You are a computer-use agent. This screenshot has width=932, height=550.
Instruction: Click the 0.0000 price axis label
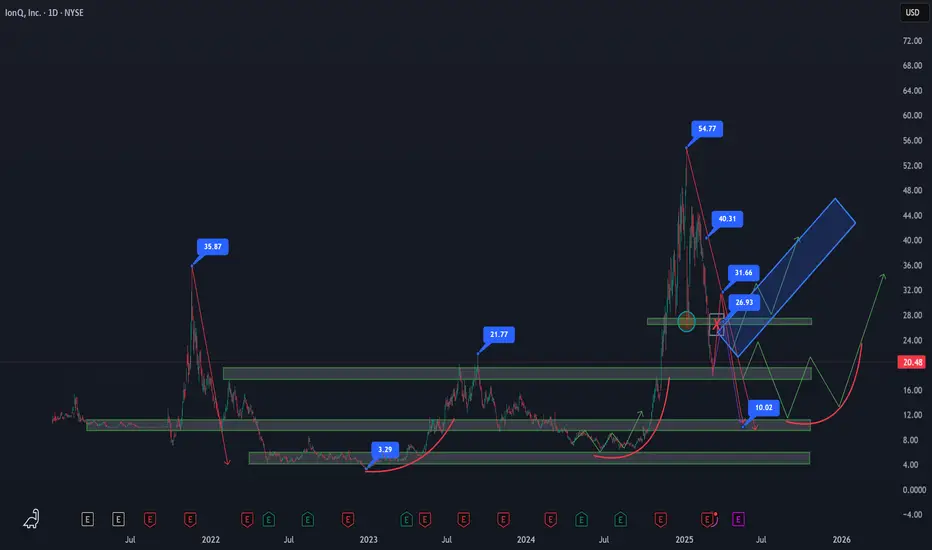pos(914,490)
